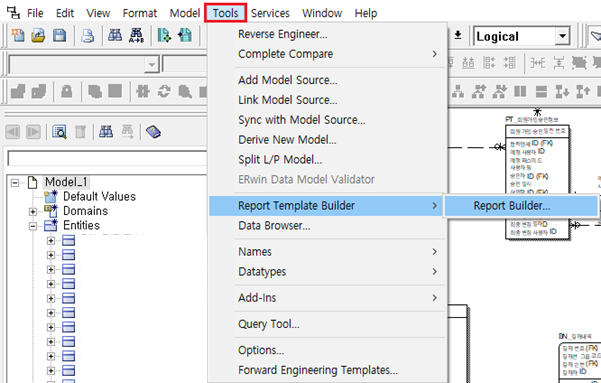Click the arrow of the empty combo box

152,65
